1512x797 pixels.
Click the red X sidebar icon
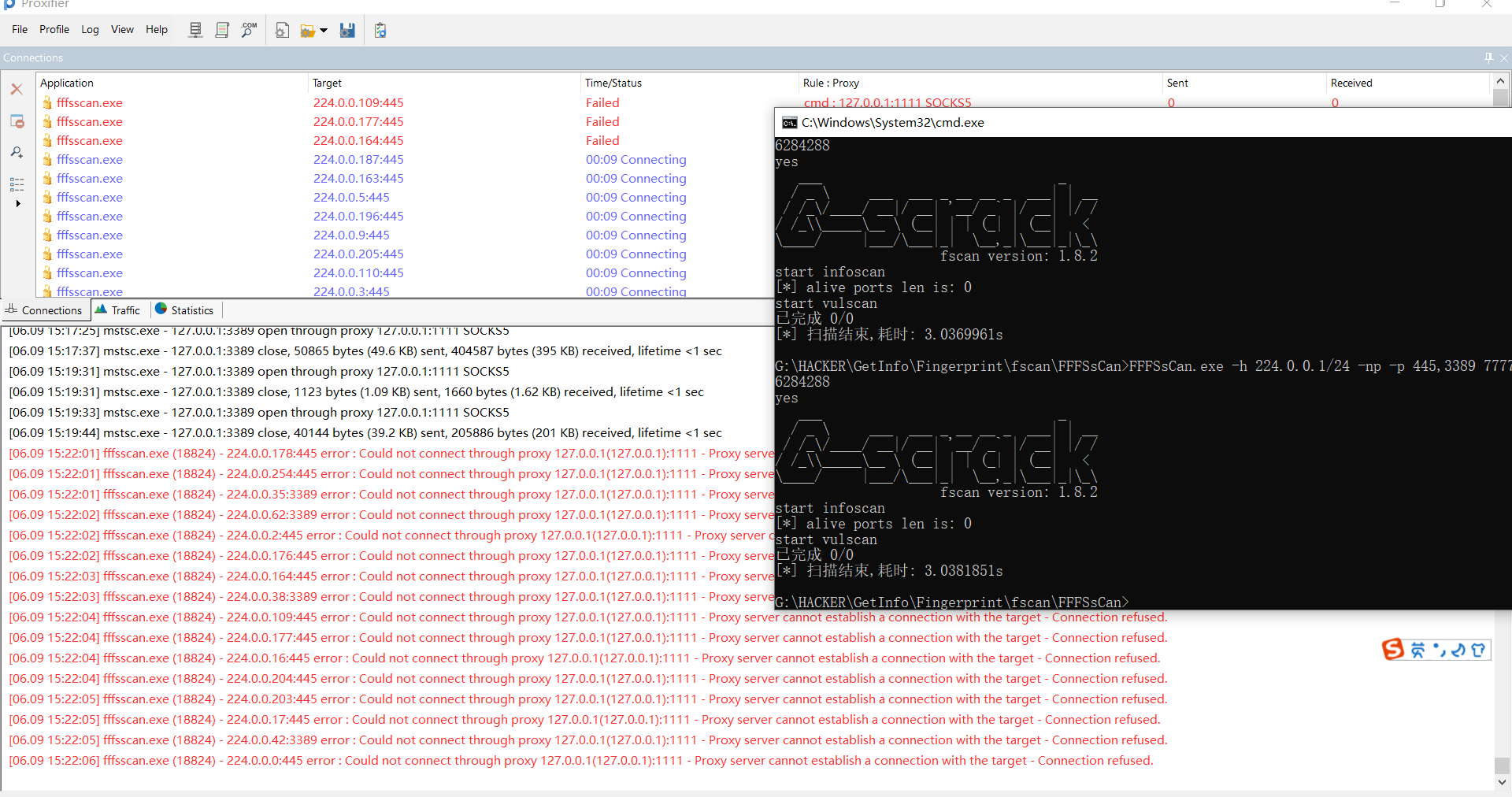pos(17,89)
